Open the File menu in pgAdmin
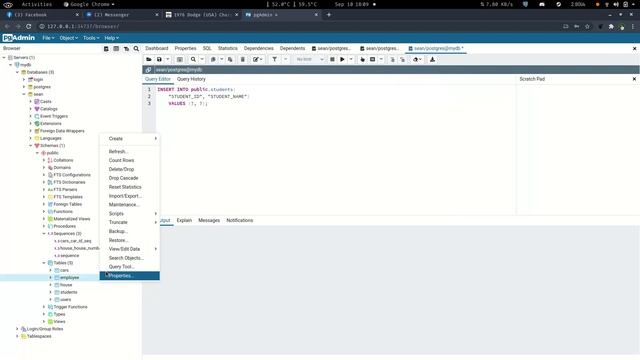Image resolution: width=640 pixels, height=360 pixels. [48, 38]
